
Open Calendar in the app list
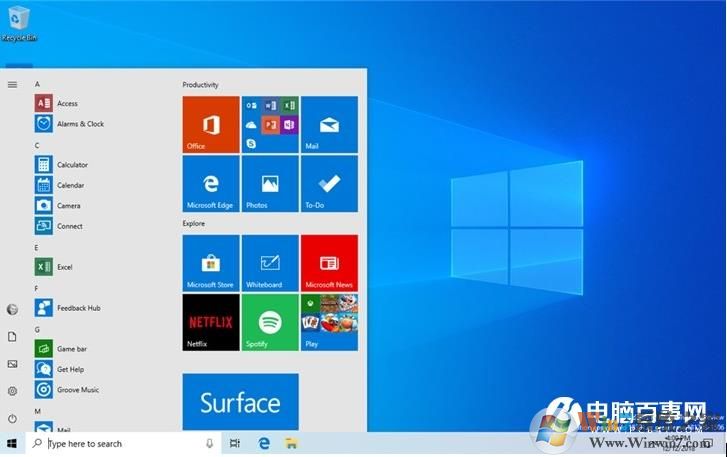point(59,185)
